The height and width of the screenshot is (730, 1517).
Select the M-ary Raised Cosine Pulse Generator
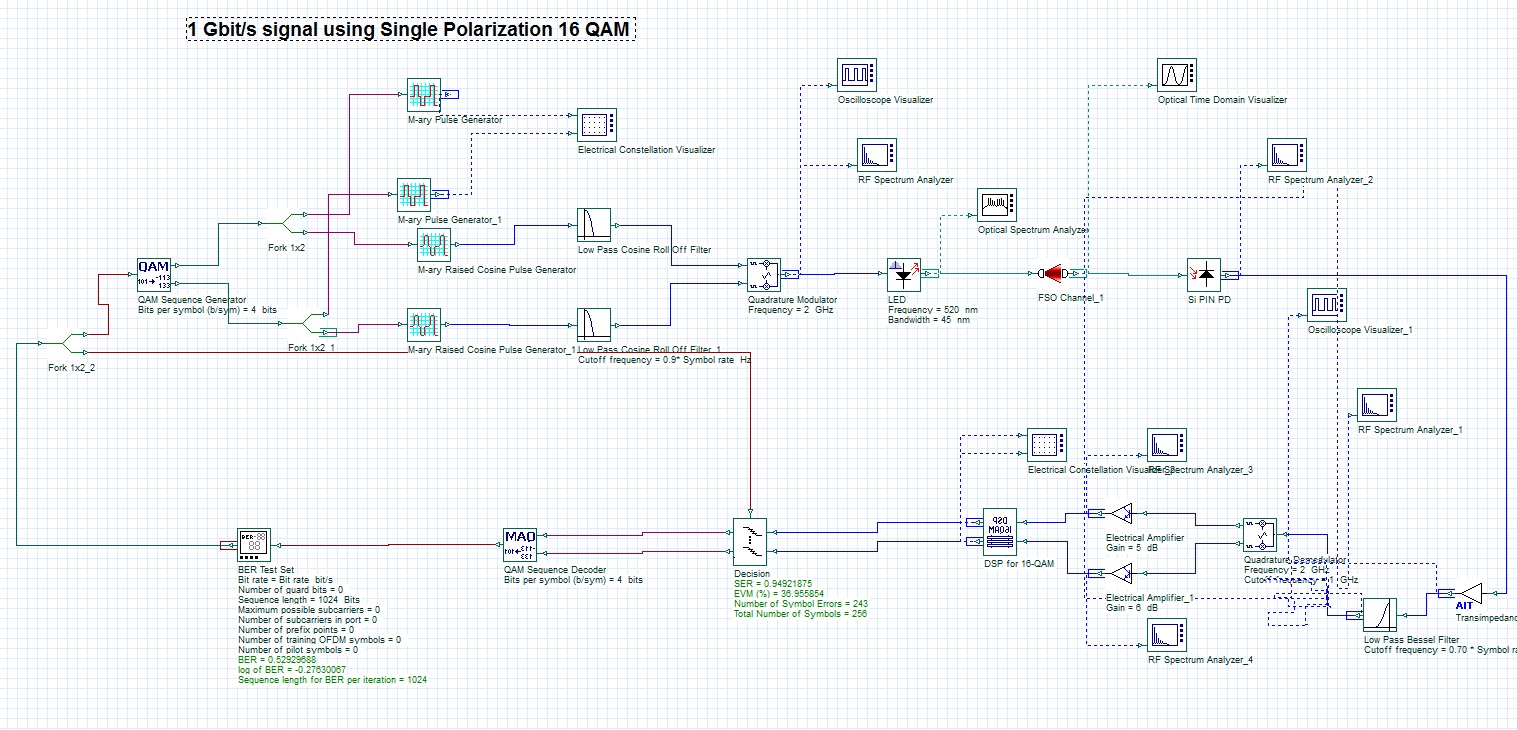(x=434, y=243)
